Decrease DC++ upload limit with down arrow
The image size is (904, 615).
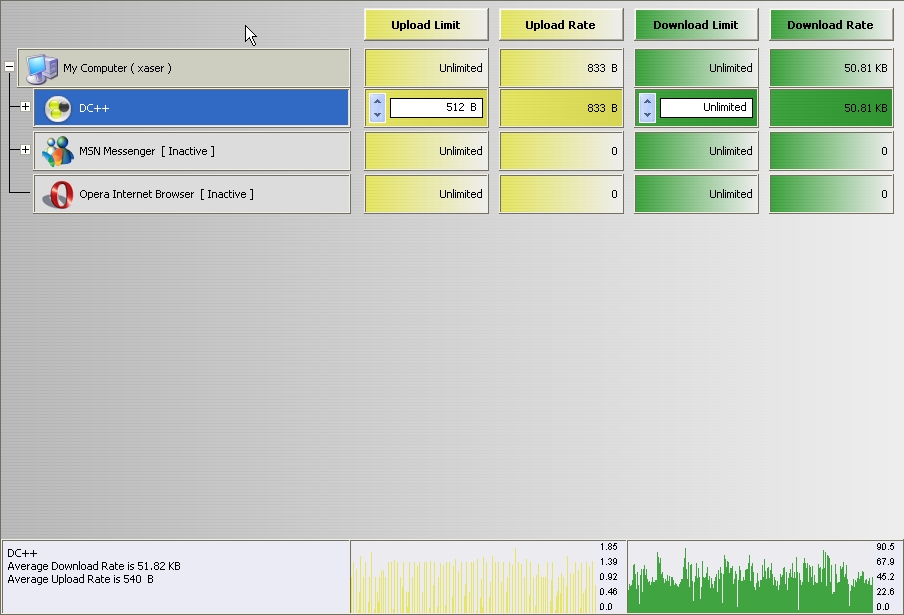377,115
